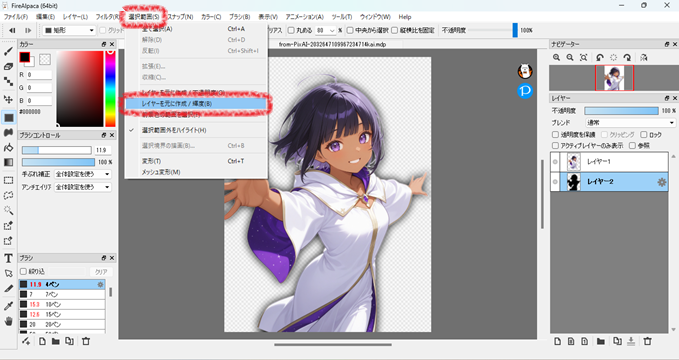The height and width of the screenshot is (360, 679).
Task: Click the brush size slider
Action: (57, 150)
